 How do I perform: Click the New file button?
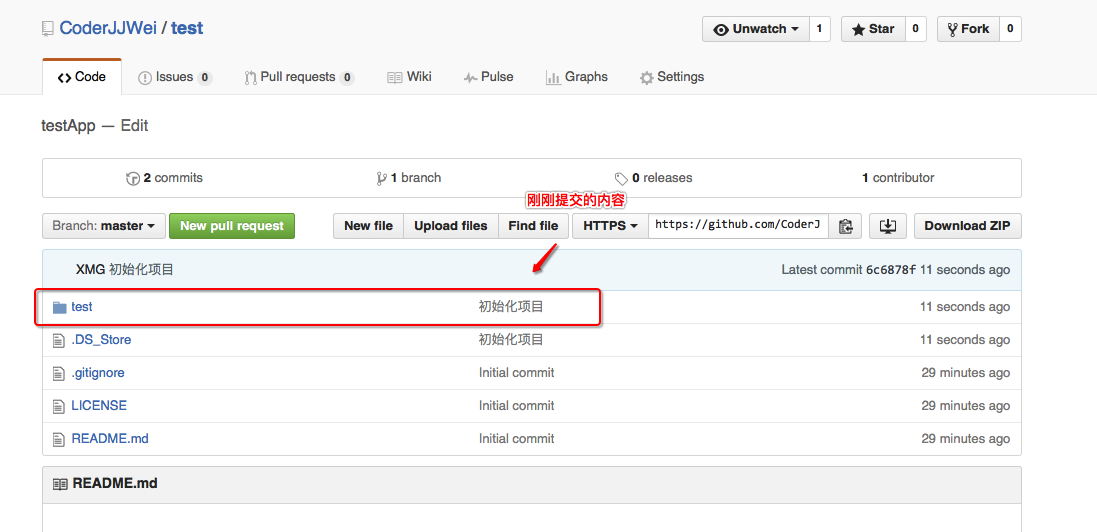(369, 226)
